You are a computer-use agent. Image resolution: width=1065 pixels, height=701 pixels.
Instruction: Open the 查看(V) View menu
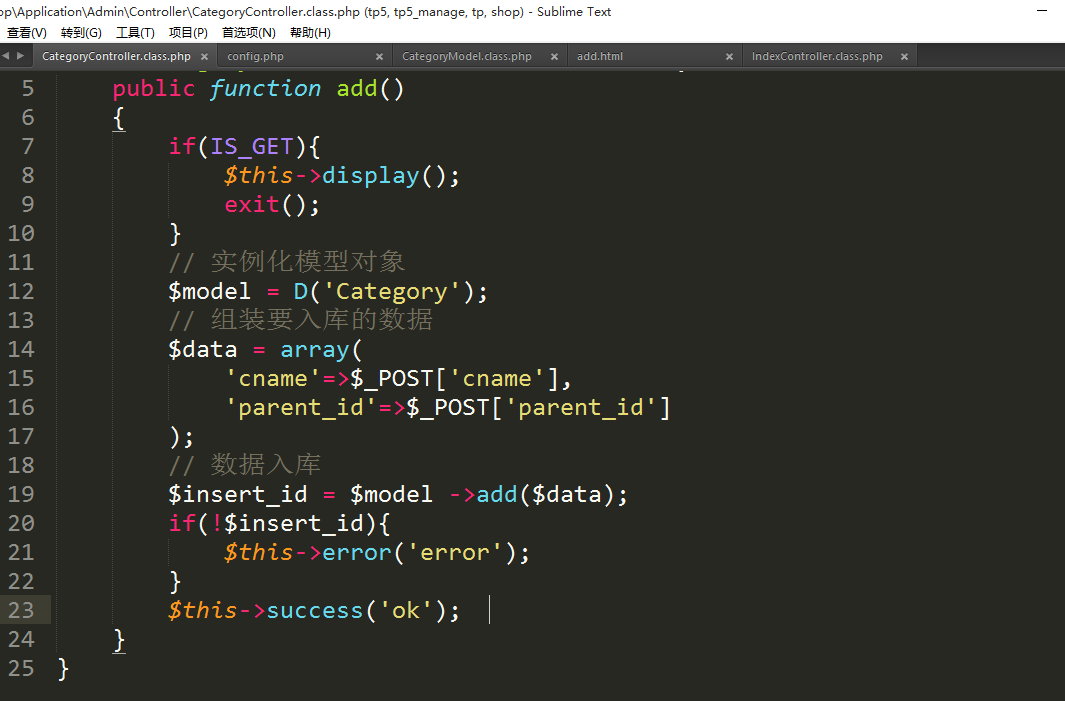pyautogui.click(x=26, y=33)
